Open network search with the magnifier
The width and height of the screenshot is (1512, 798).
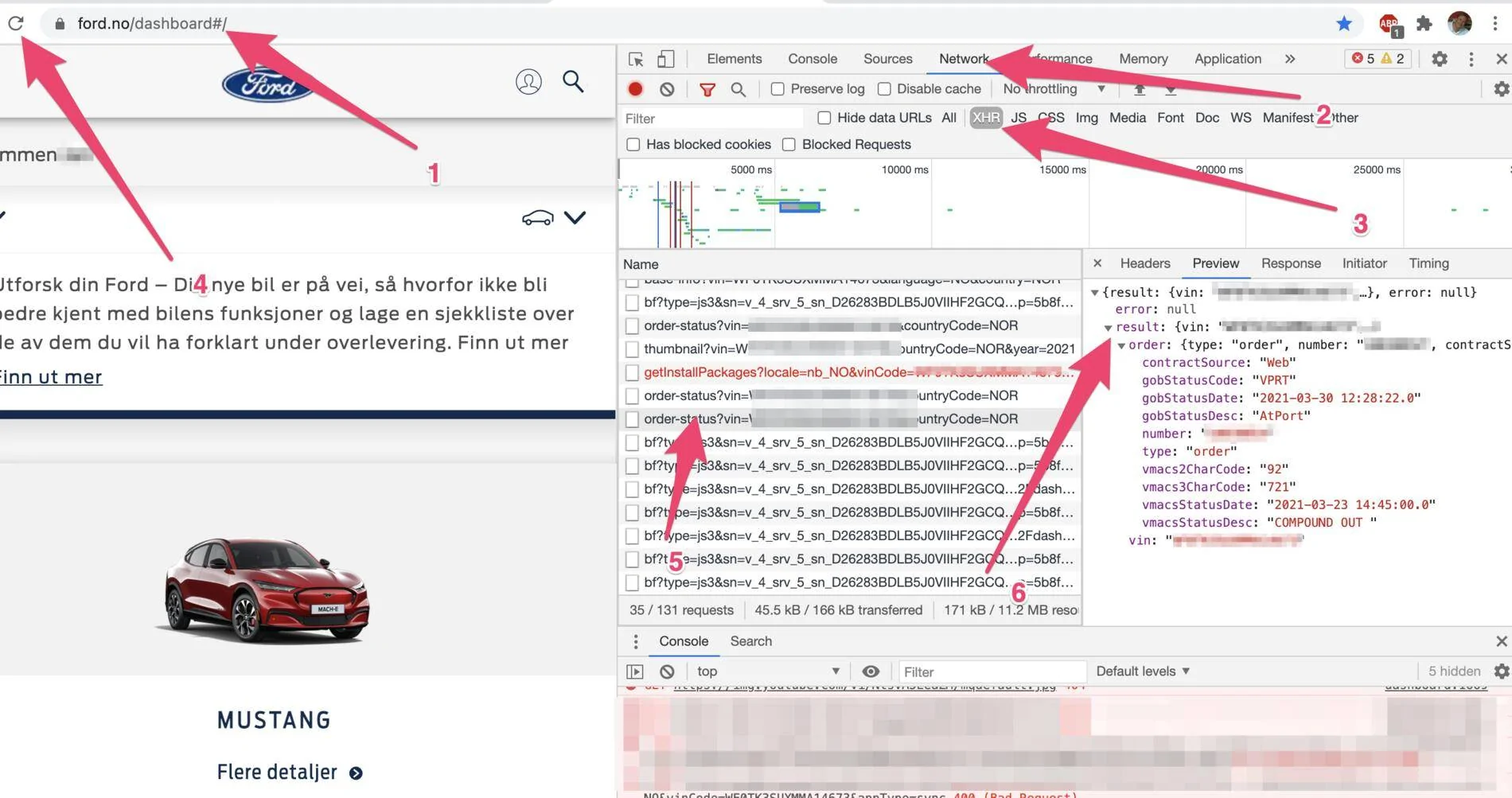[738, 89]
